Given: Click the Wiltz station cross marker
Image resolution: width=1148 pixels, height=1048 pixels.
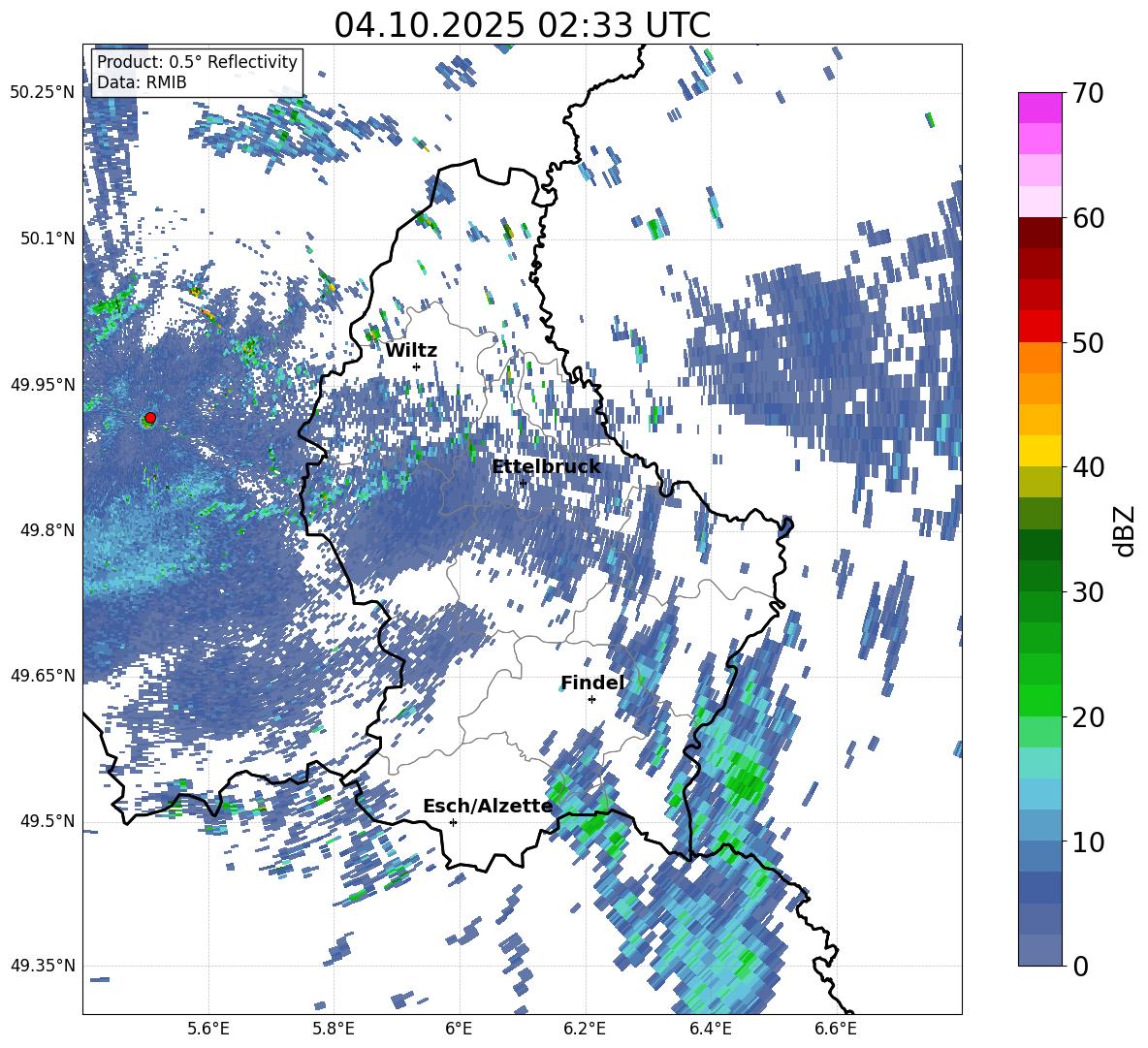Looking at the screenshot, I should click(417, 366).
